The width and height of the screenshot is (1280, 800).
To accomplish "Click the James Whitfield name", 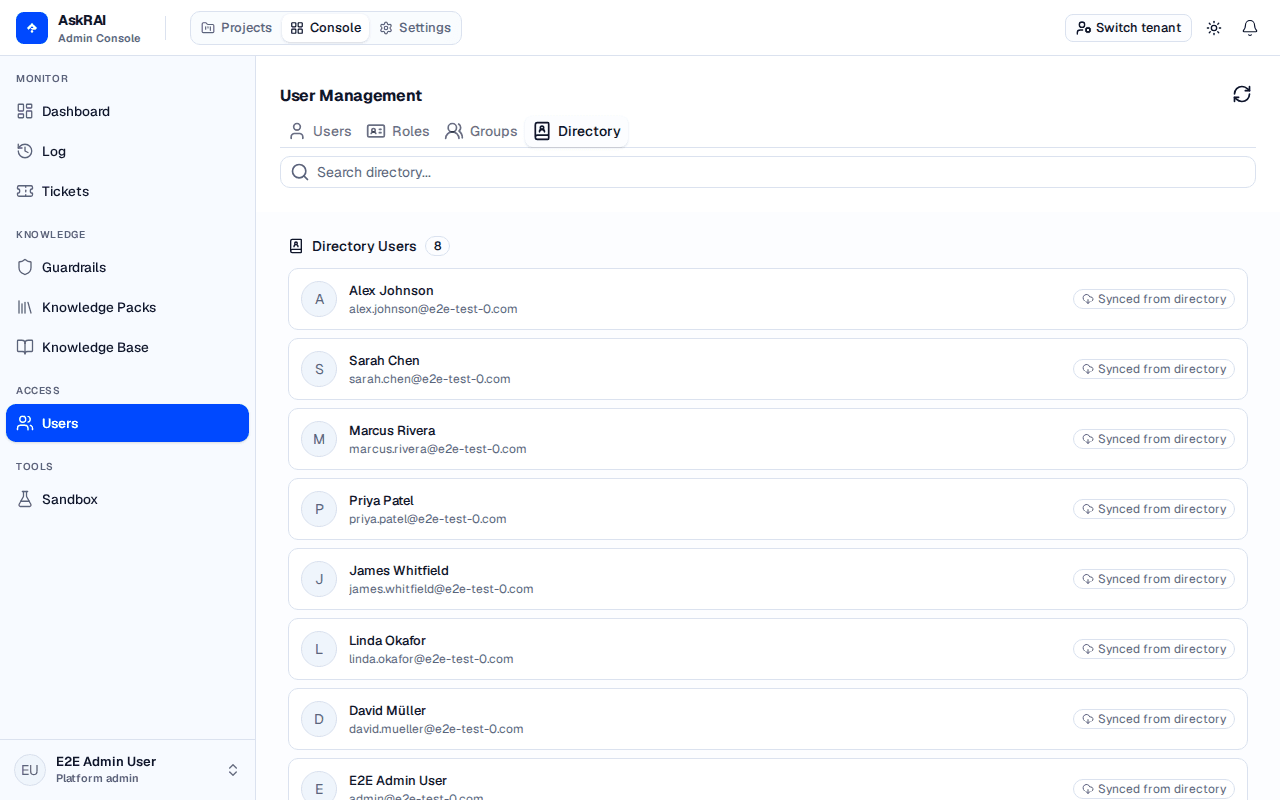I will point(399,571).
